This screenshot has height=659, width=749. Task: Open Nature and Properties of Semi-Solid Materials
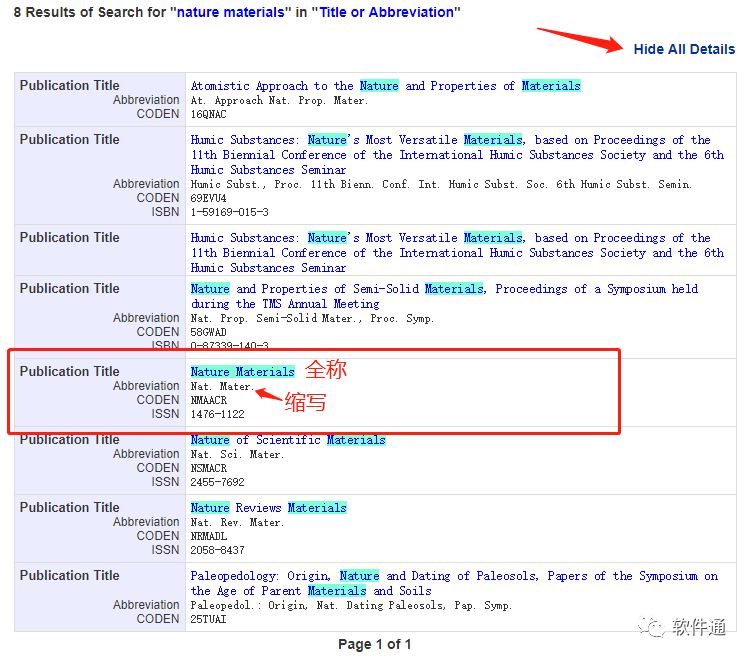pyautogui.click(x=444, y=296)
